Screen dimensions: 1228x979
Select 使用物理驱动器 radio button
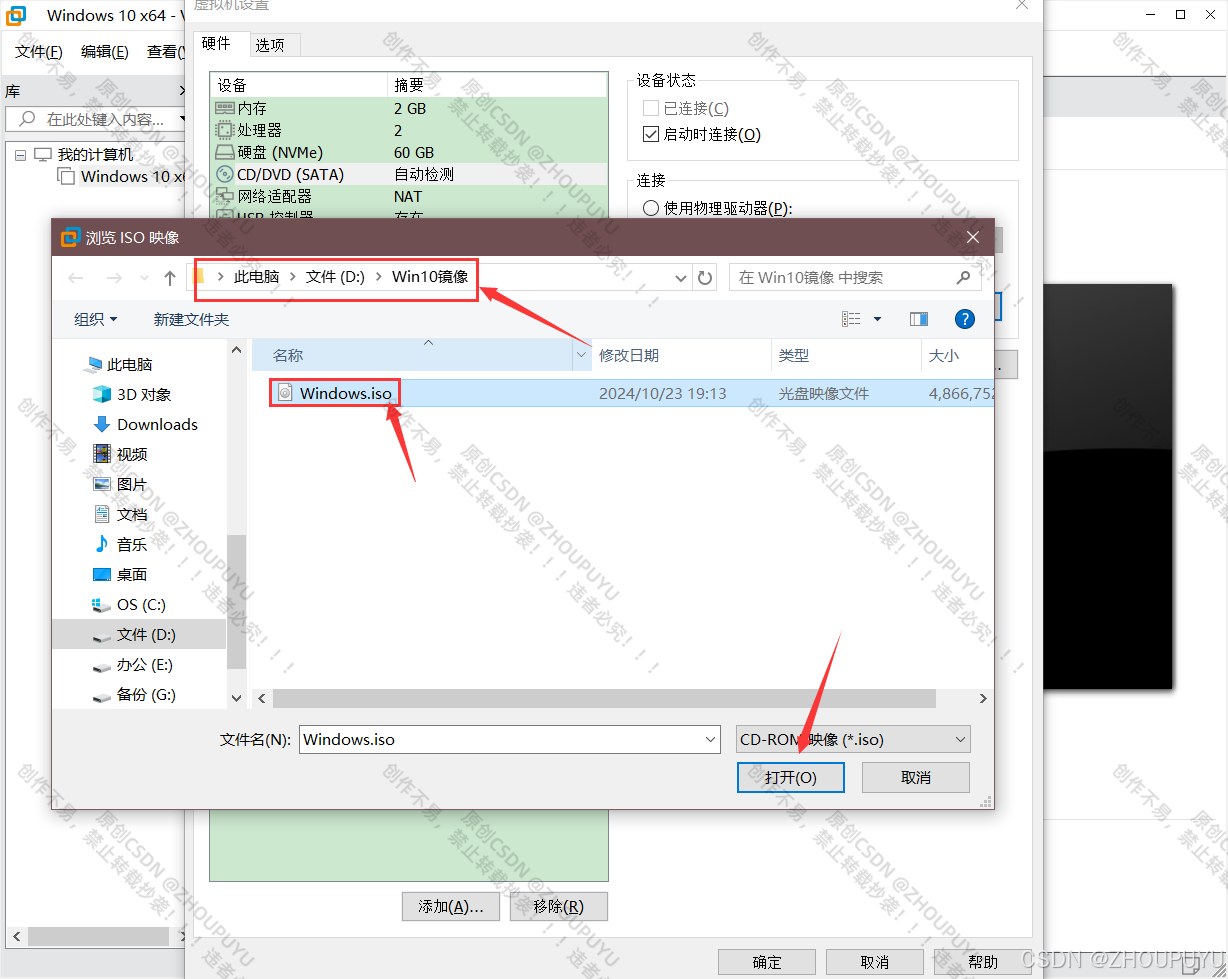coord(651,208)
